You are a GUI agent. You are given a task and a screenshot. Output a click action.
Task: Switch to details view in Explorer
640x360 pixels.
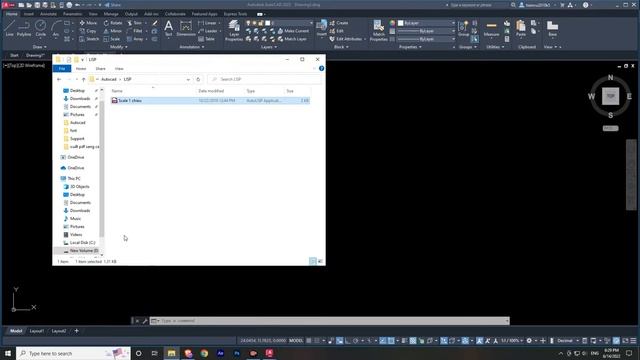tap(313, 261)
